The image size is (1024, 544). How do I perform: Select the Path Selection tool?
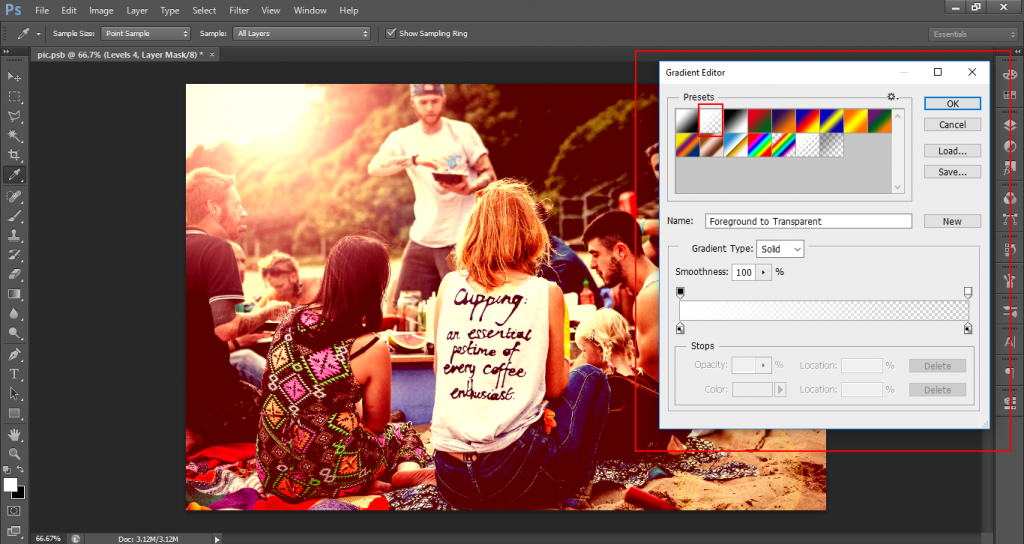14,394
